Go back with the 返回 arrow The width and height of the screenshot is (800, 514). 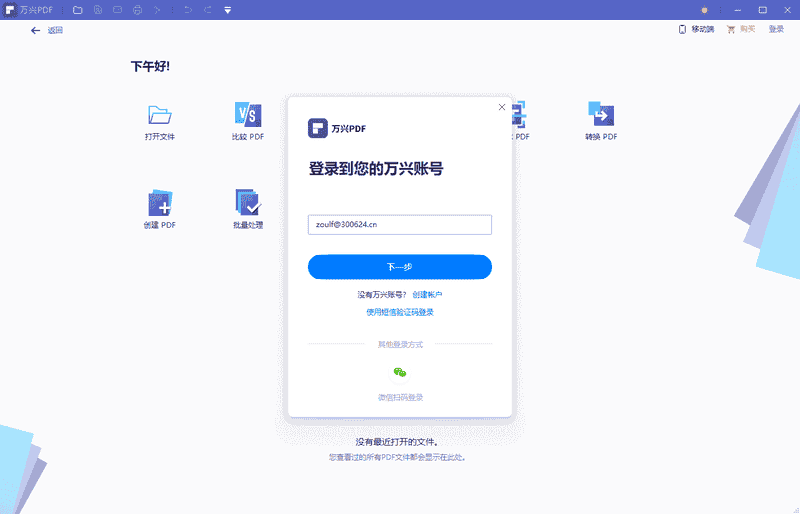coord(35,31)
